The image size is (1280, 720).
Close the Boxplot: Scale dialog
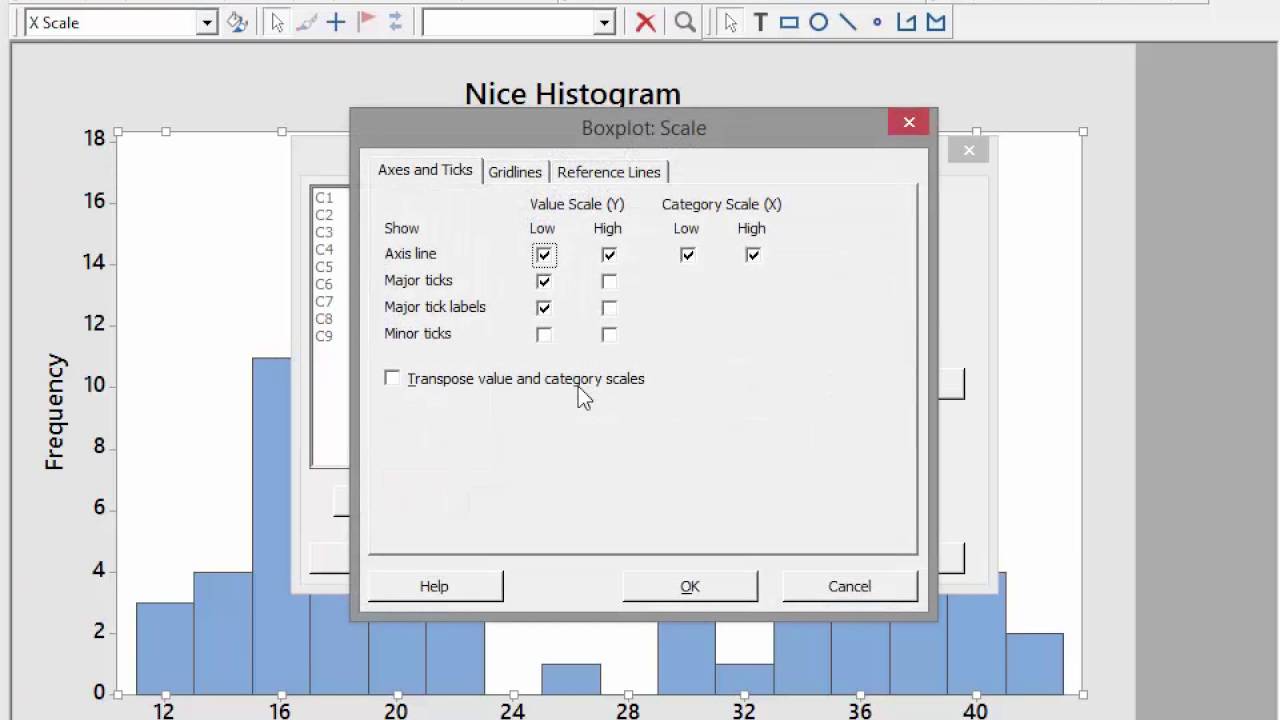tap(909, 122)
